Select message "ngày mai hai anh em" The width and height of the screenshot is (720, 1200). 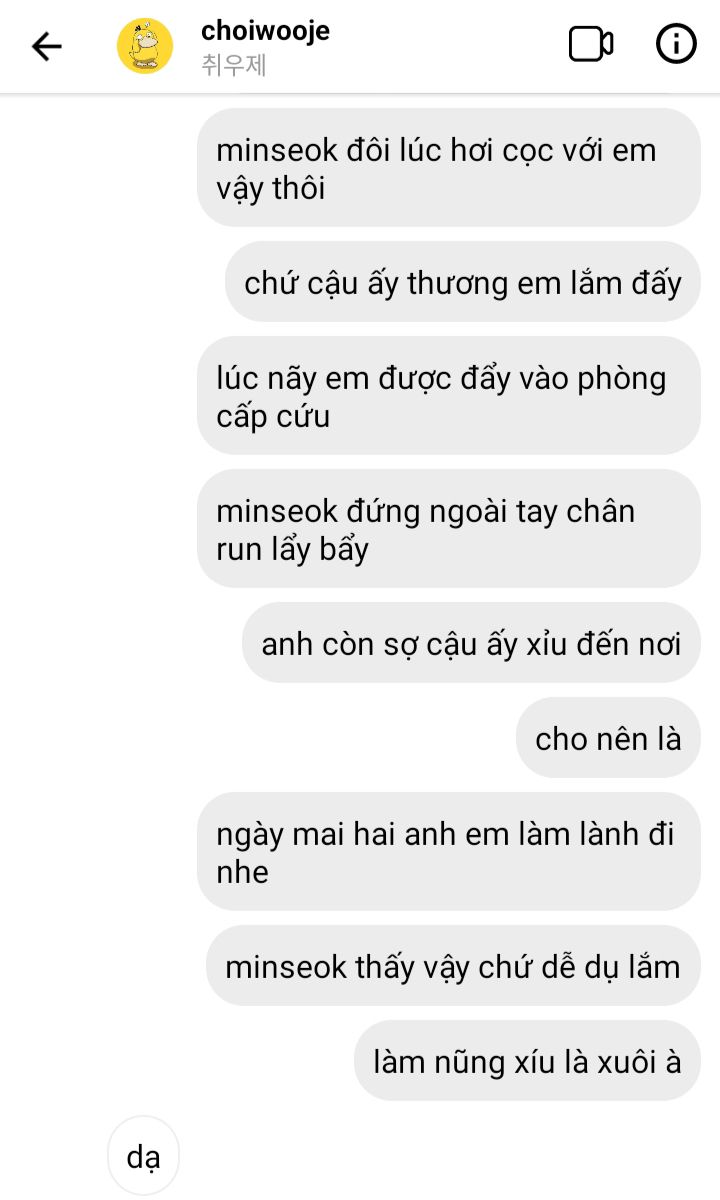point(448,852)
